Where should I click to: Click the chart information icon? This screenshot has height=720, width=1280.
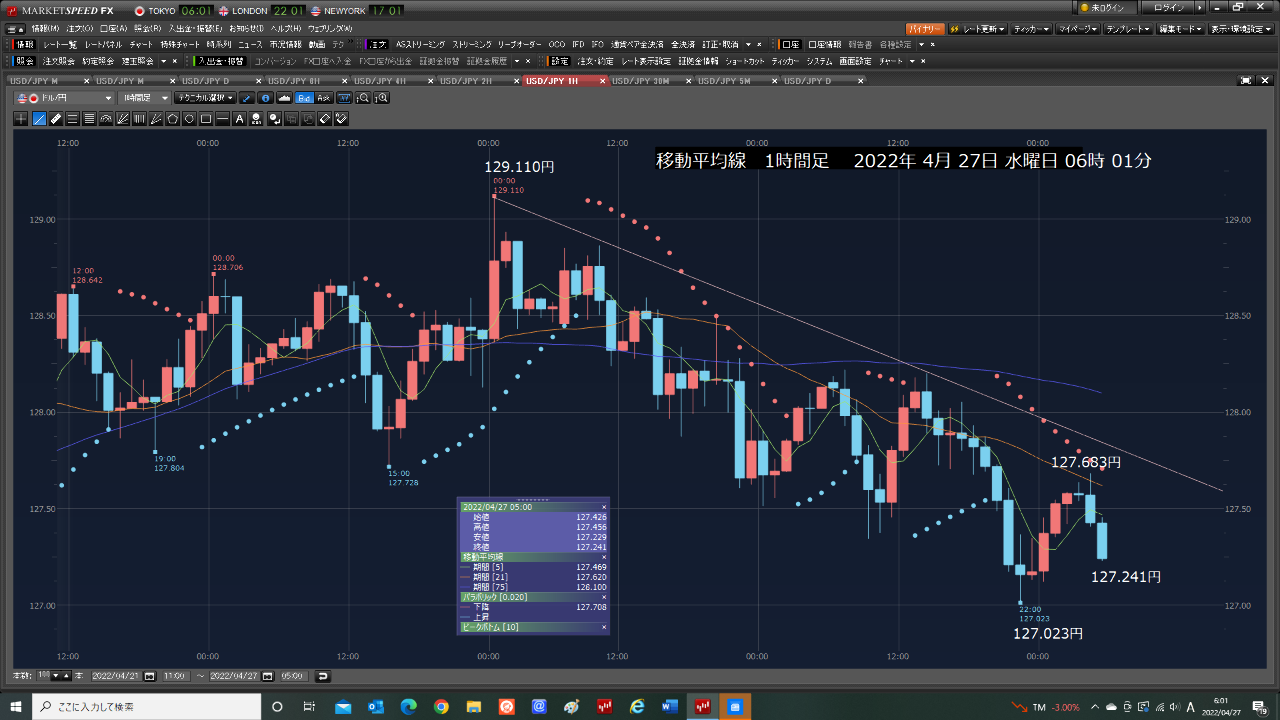tap(265, 98)
